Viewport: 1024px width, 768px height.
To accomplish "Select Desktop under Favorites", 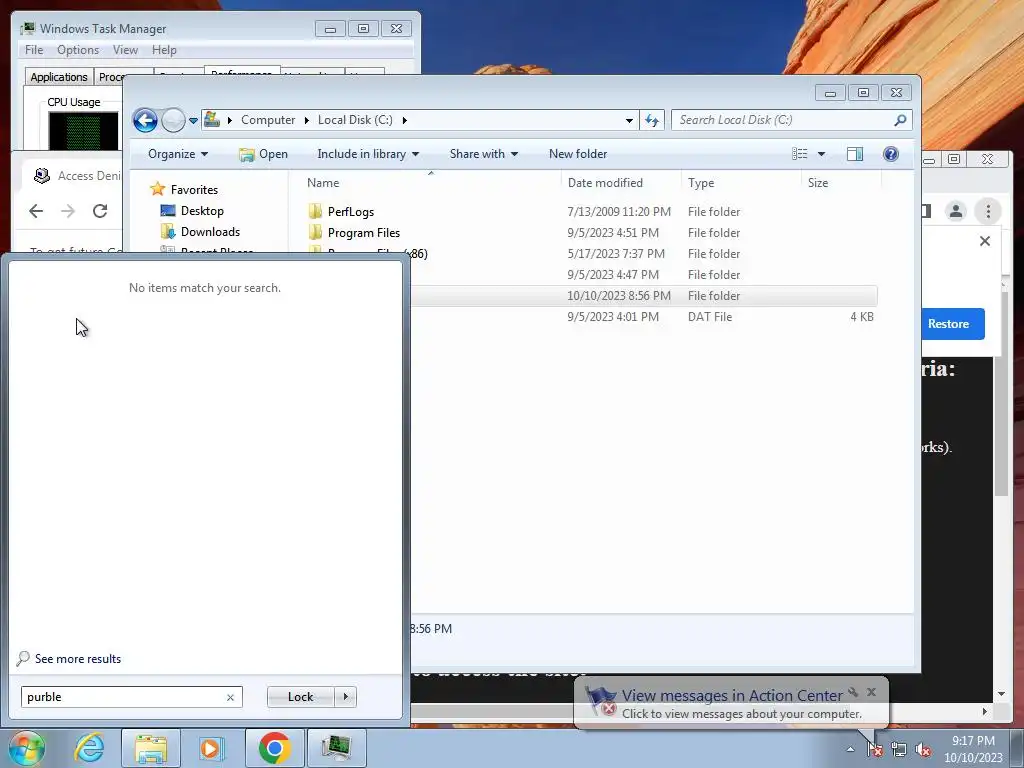I will pyautogui.click(x=202, y=211).
